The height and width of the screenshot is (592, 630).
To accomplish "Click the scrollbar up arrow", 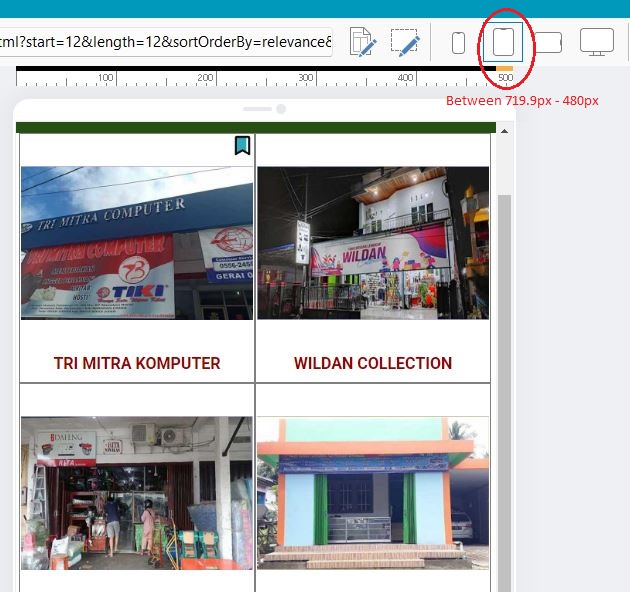I will point(504,131).
